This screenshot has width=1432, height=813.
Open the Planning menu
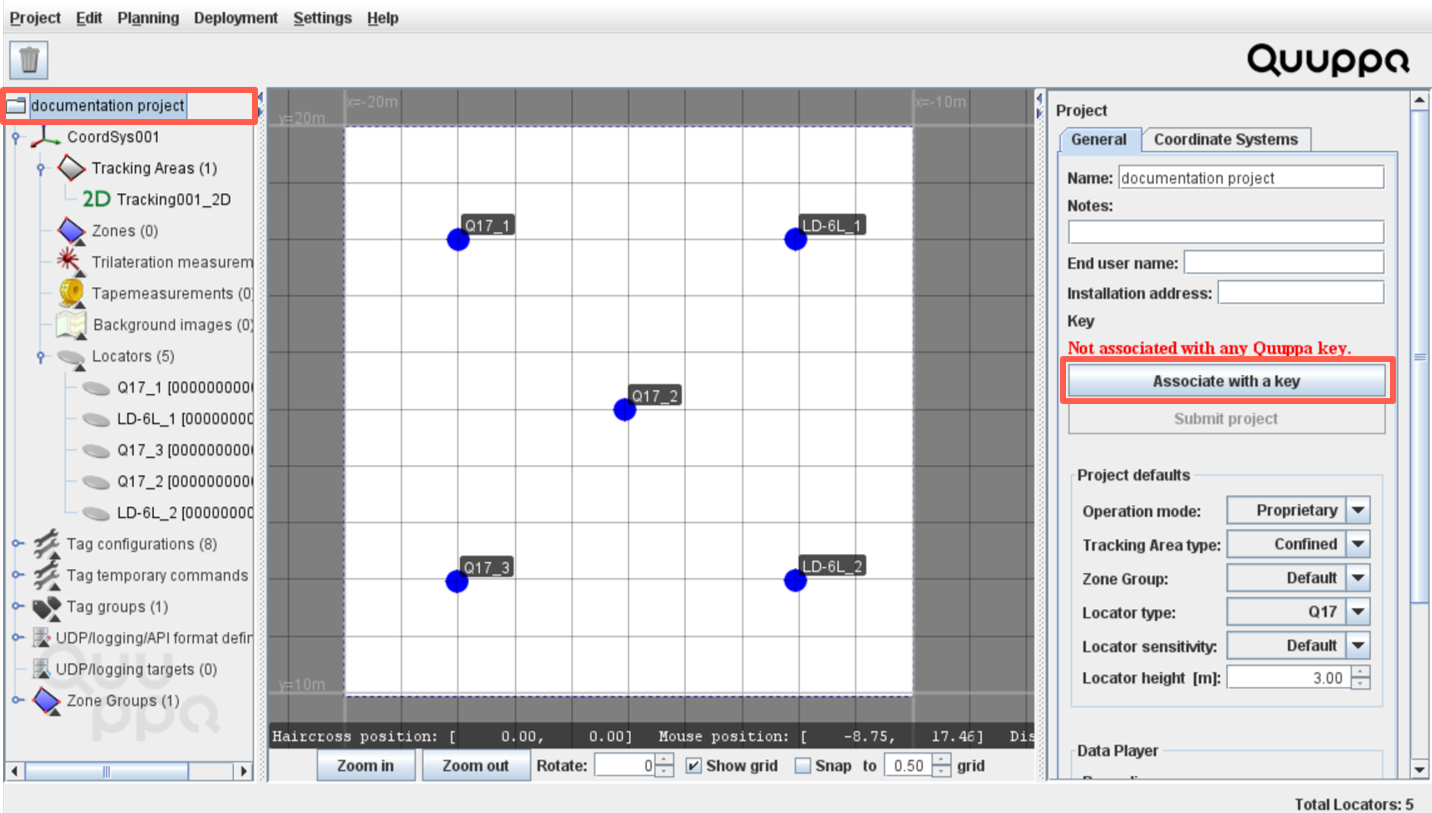coord(148,18)
